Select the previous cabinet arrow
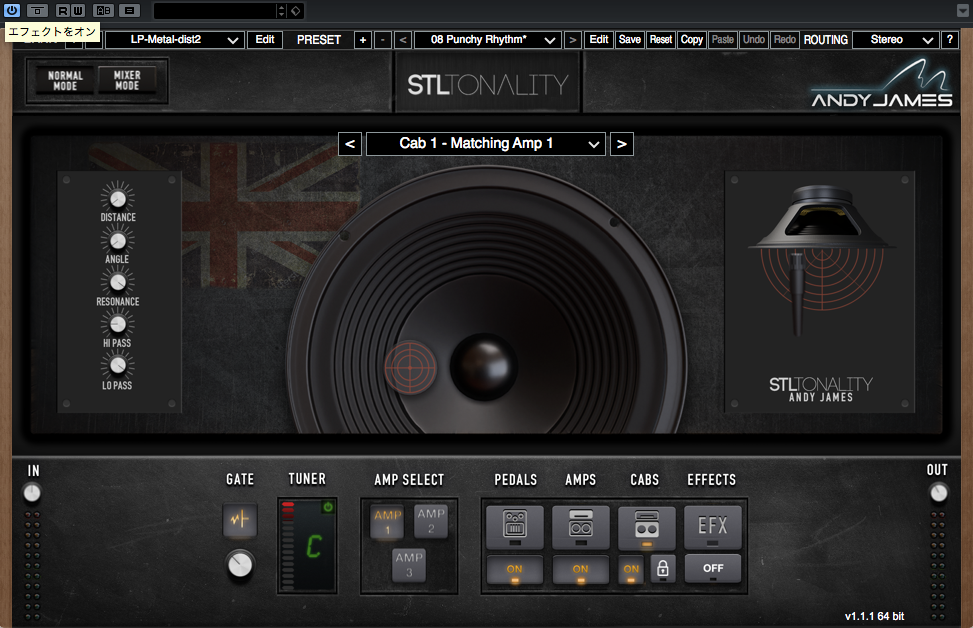 (350, 144)
